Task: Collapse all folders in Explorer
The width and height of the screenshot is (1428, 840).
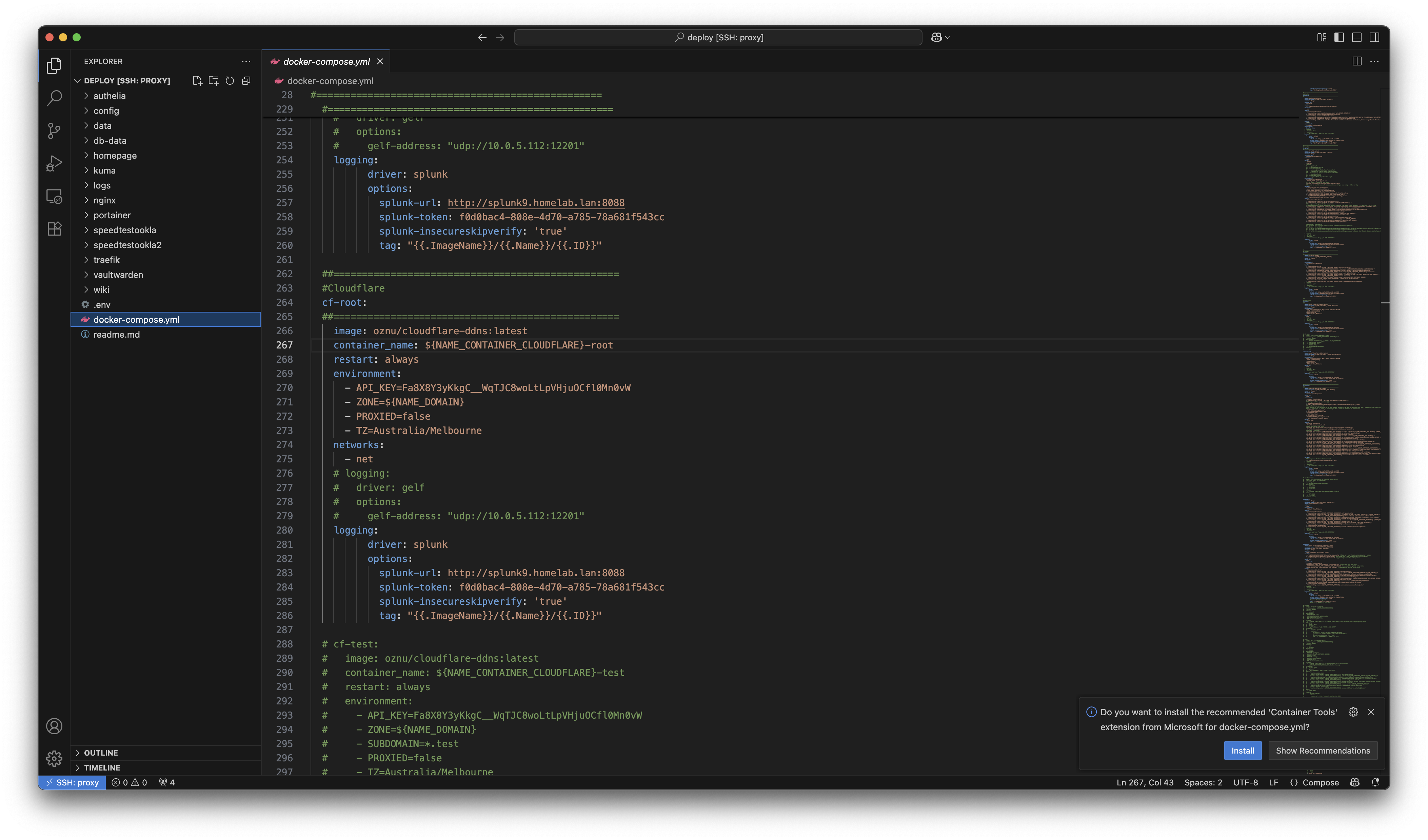Action: 246,80
